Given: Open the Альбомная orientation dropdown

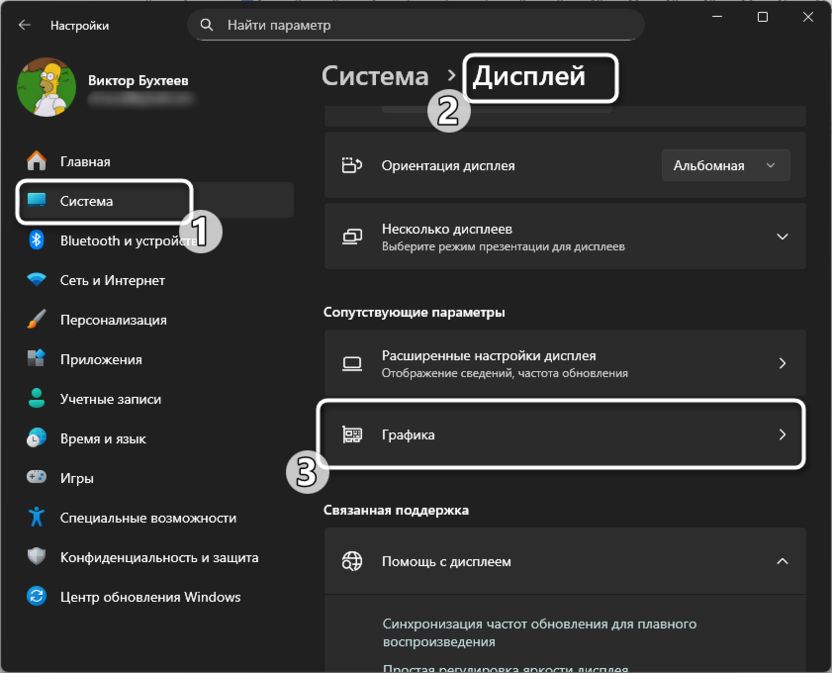Looking at the screenshot, I should click(725, 165).
